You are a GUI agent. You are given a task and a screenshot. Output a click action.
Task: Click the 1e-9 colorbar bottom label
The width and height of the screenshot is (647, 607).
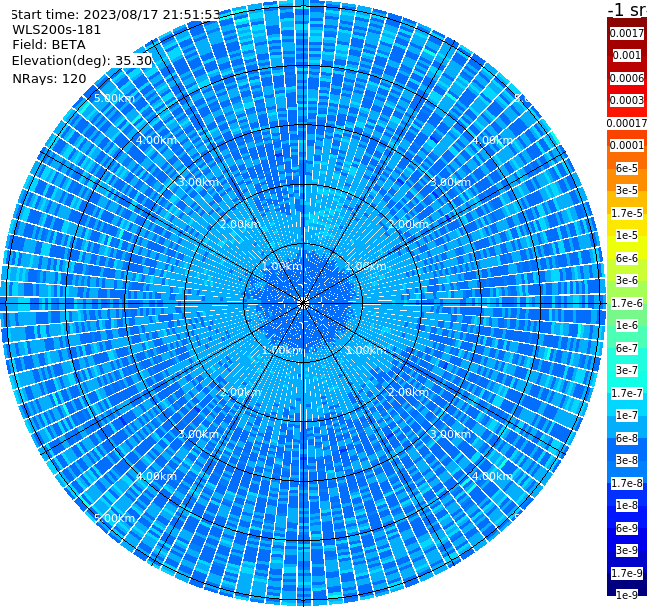627,595
